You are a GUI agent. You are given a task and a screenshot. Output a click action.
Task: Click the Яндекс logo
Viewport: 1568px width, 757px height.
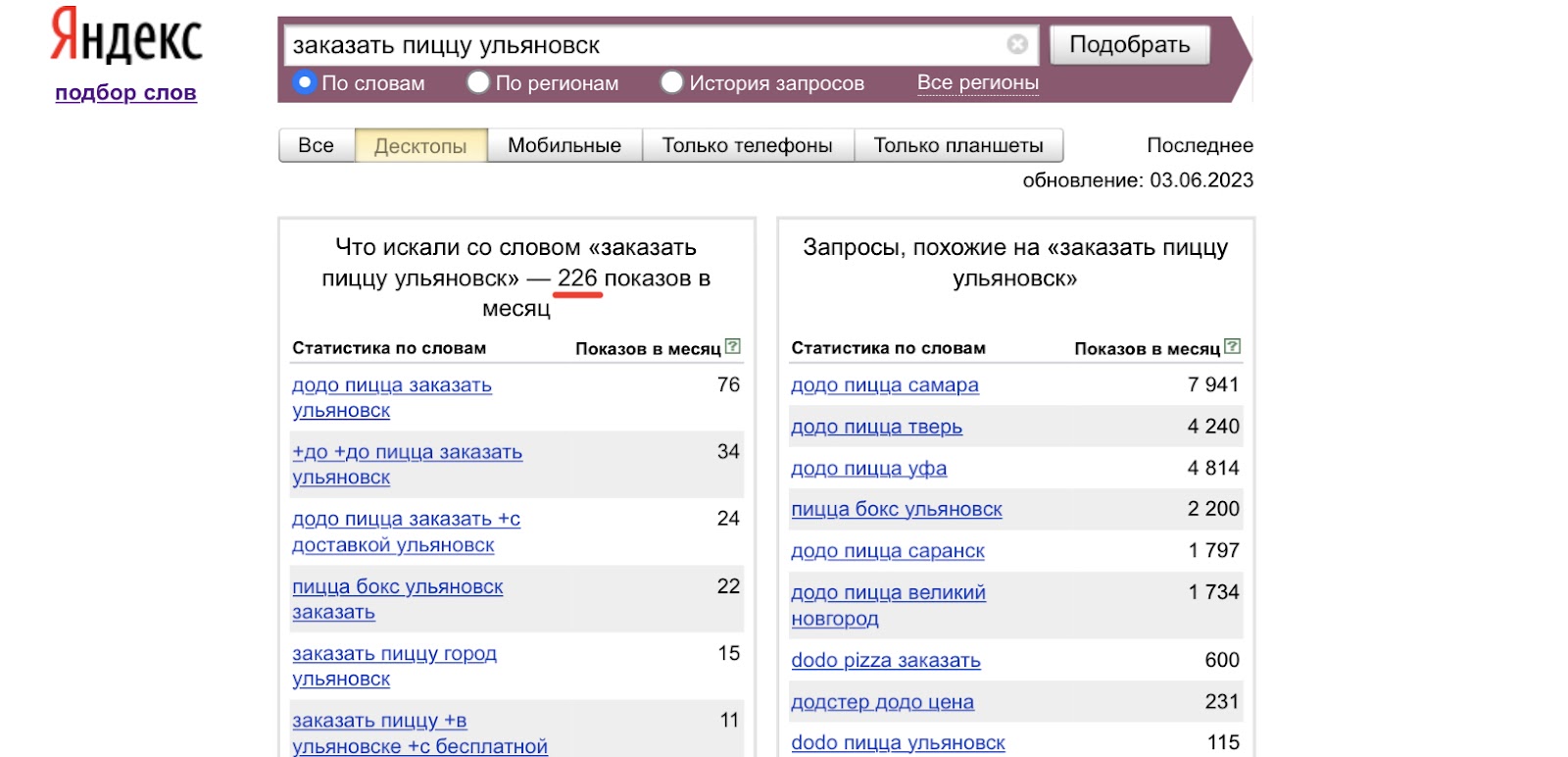[126, 37]
